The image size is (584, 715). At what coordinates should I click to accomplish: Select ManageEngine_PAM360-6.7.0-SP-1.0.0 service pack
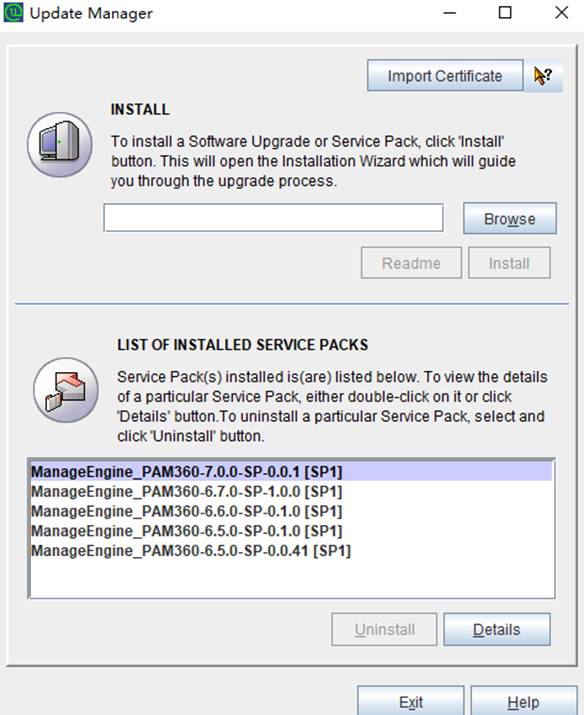[x=291, y=492]
